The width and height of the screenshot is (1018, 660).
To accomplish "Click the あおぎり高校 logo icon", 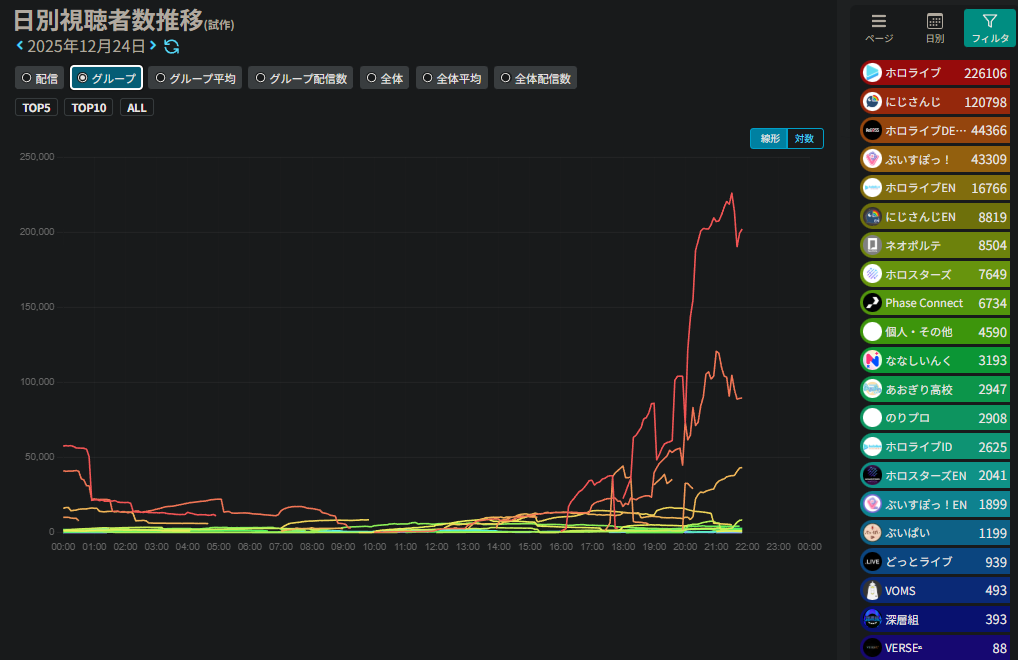I will tap(872, 389).
